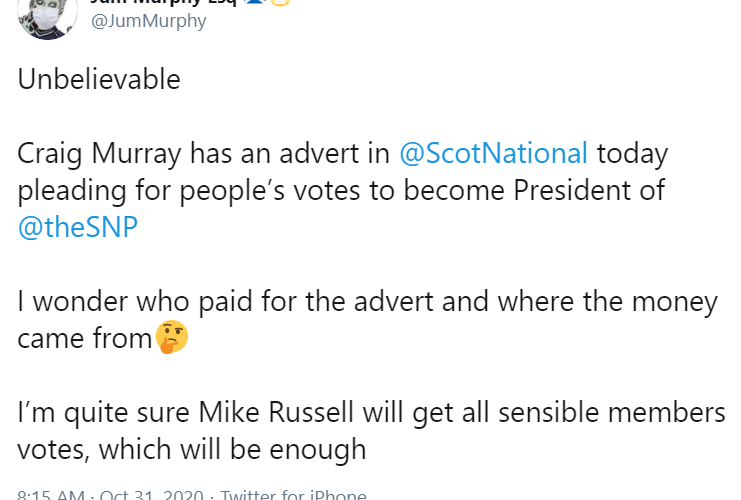Viewport: 741px width, 500px height.
Task: Visit the @theSNP mentioned account
Action: [77, 228]
